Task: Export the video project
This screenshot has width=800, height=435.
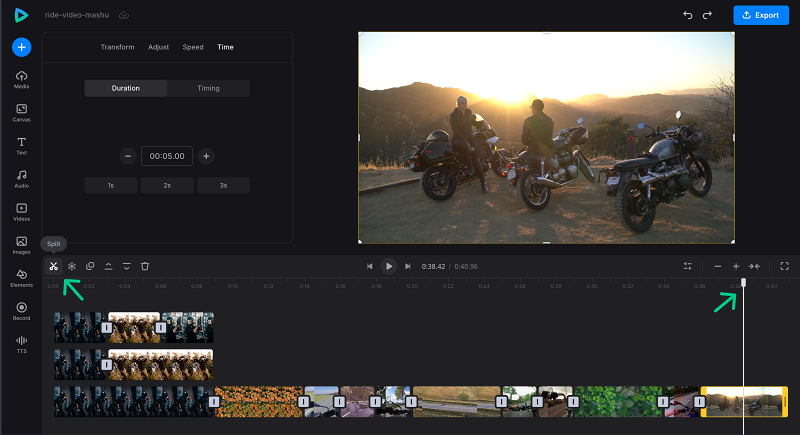Action: 761,15
